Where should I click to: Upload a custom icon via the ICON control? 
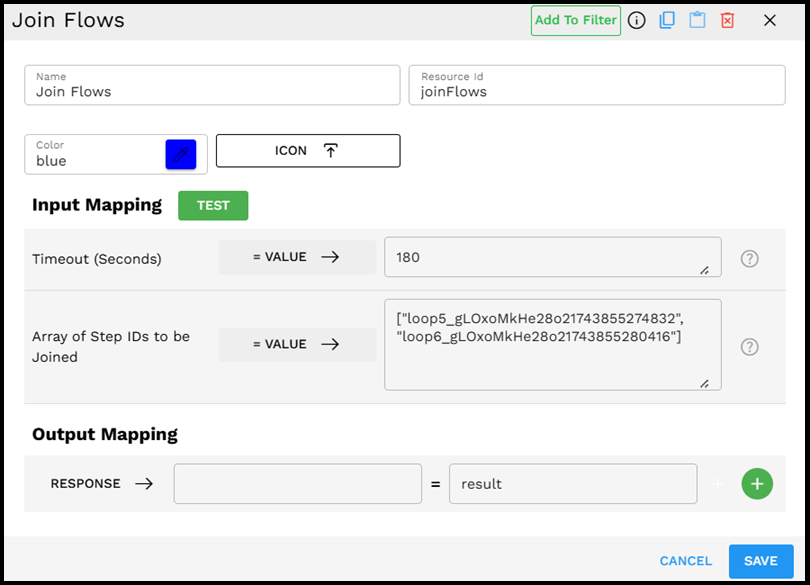(307, 150)
